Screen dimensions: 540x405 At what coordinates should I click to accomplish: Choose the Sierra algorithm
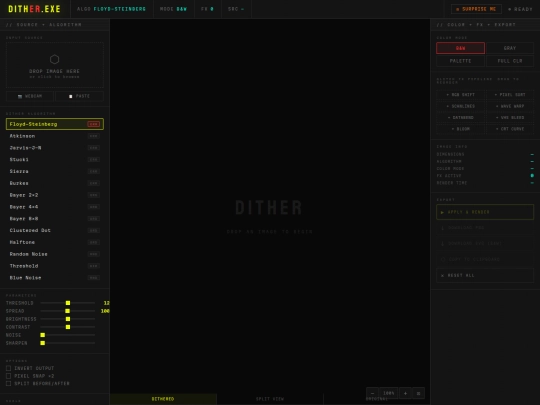point(55,171)
